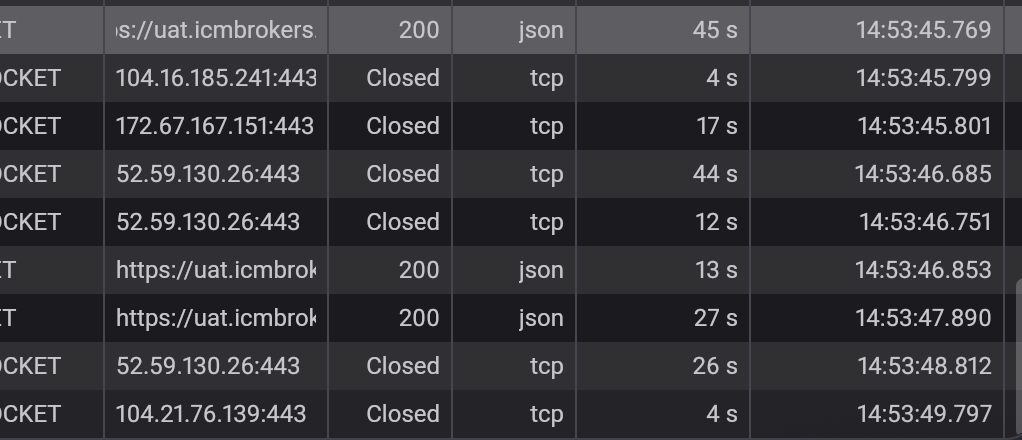The width and height of the screenshot is (1022, 440).
Task: Click the 14:53:45.801 timestamp
Action: pos(924,126)
